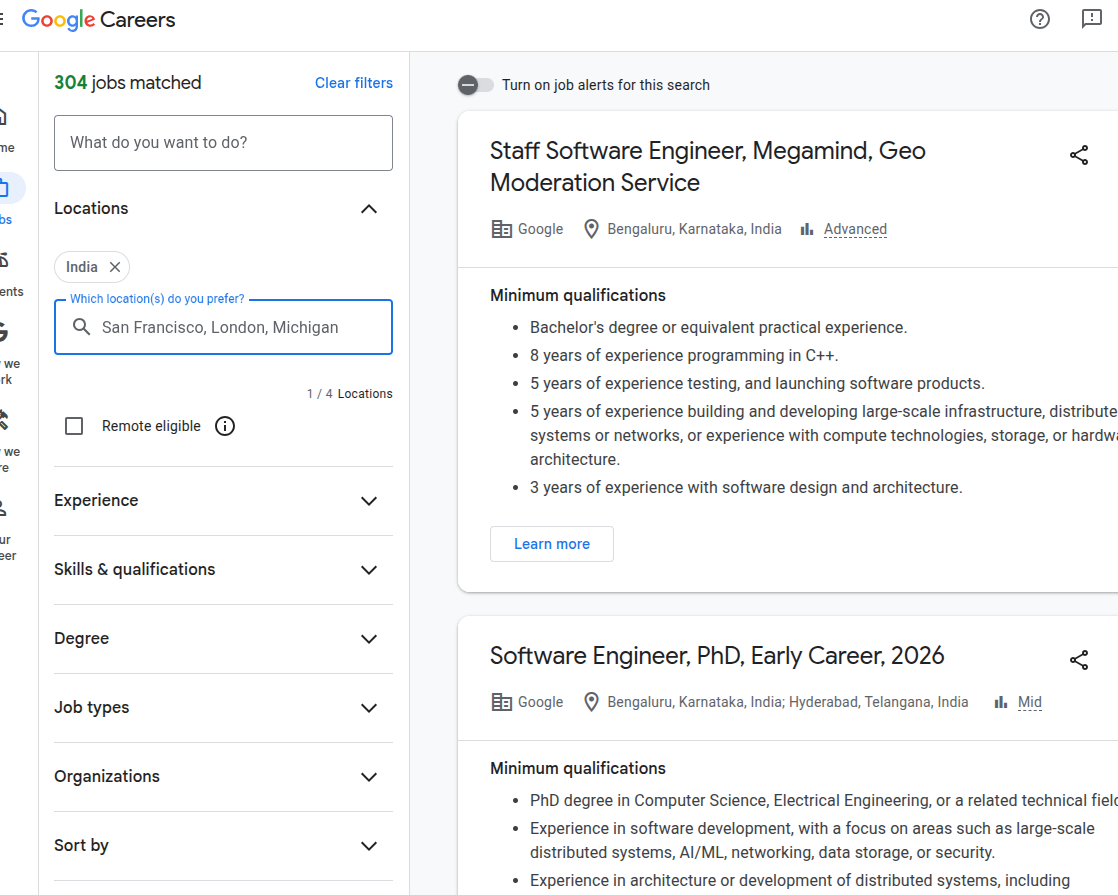This screenshot has height=895, width=1118.
Task: Click the bar-chart level icon next to Advanced
Action: [x=806, y=230]
